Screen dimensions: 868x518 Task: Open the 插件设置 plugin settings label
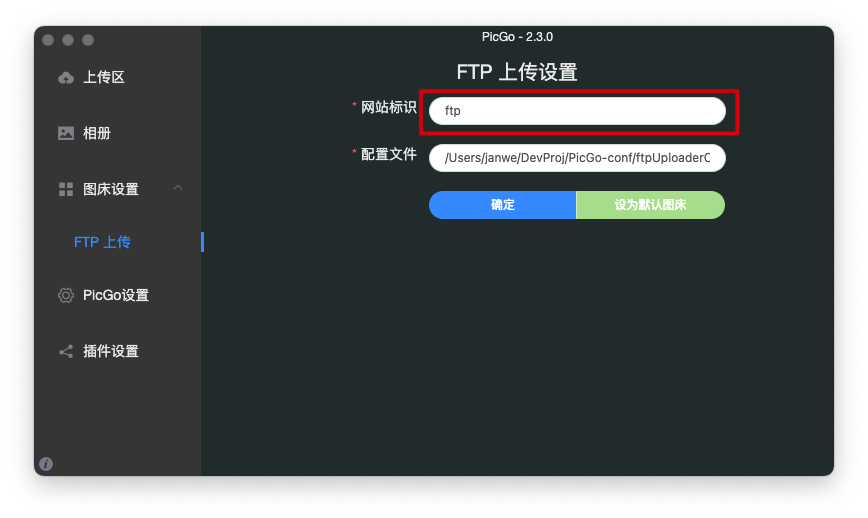pos(111,351)
